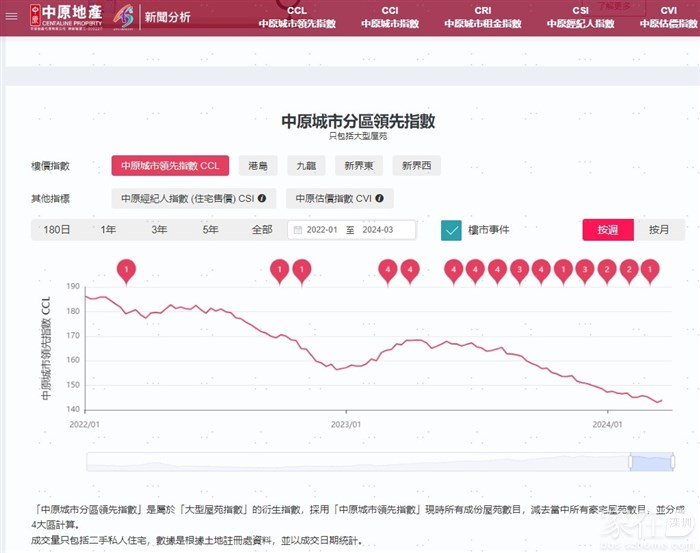Click the info icon beside CVI

(379, 198)
